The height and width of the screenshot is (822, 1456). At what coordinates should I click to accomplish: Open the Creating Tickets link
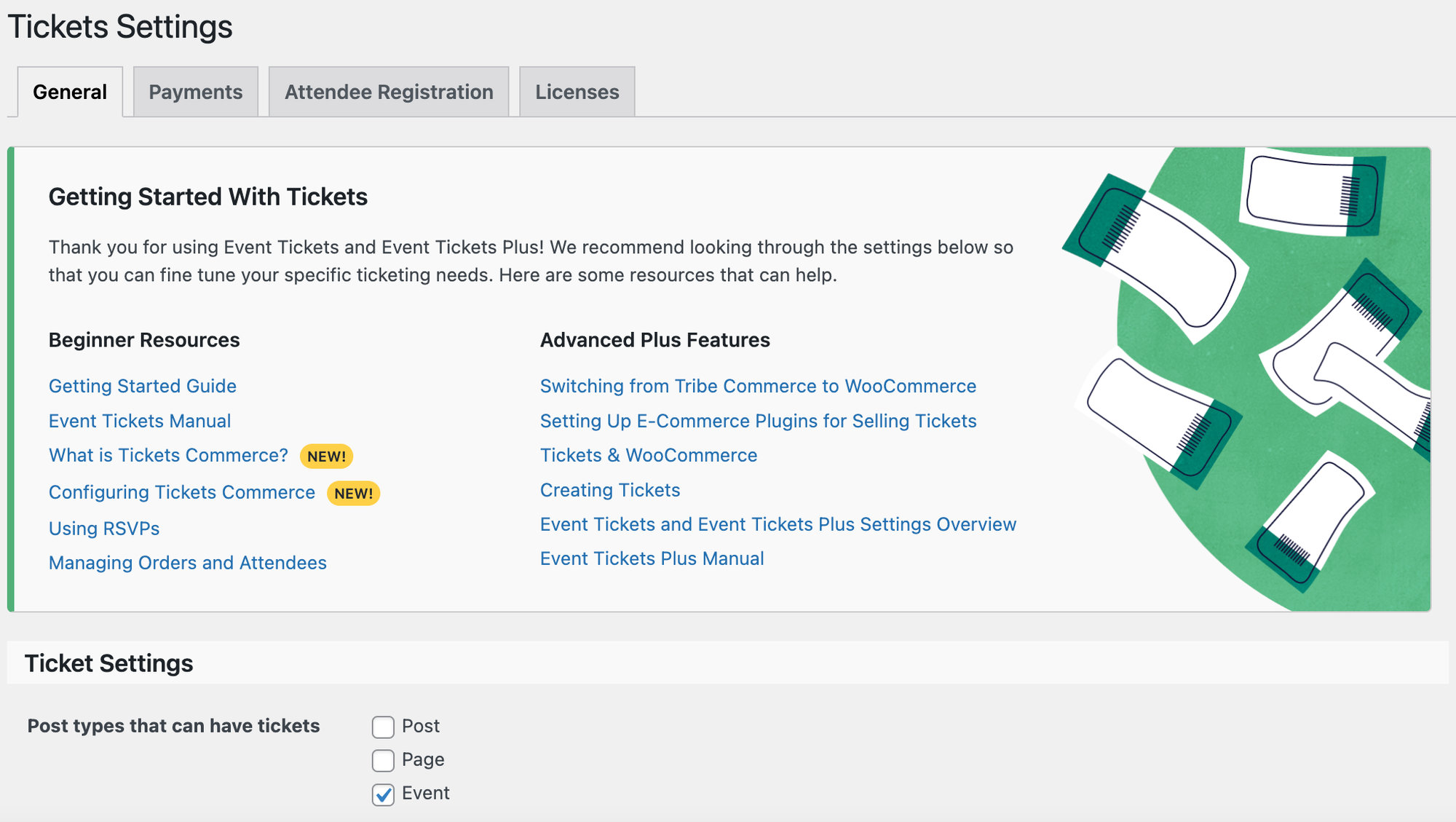tap(610, 490)
